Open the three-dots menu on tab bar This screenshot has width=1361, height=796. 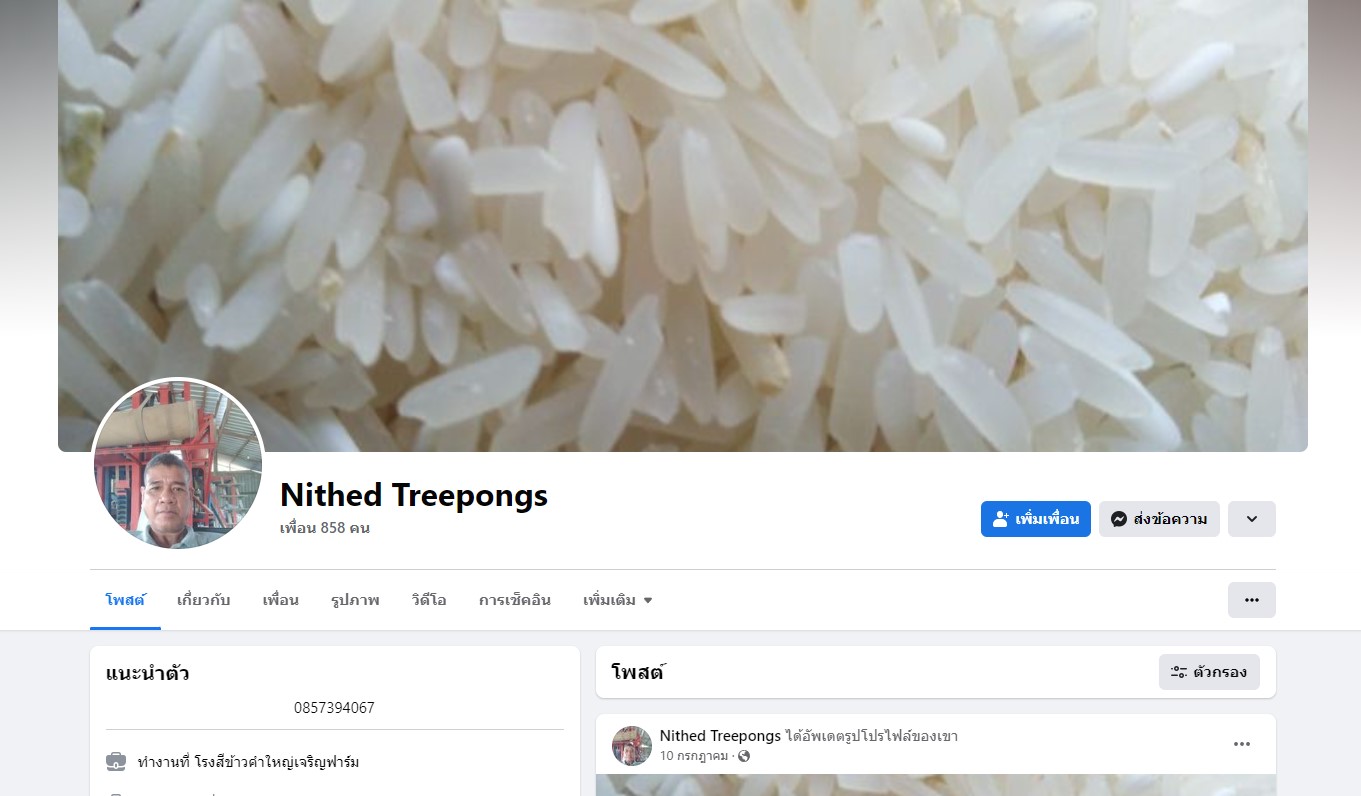pos(1252,600)
